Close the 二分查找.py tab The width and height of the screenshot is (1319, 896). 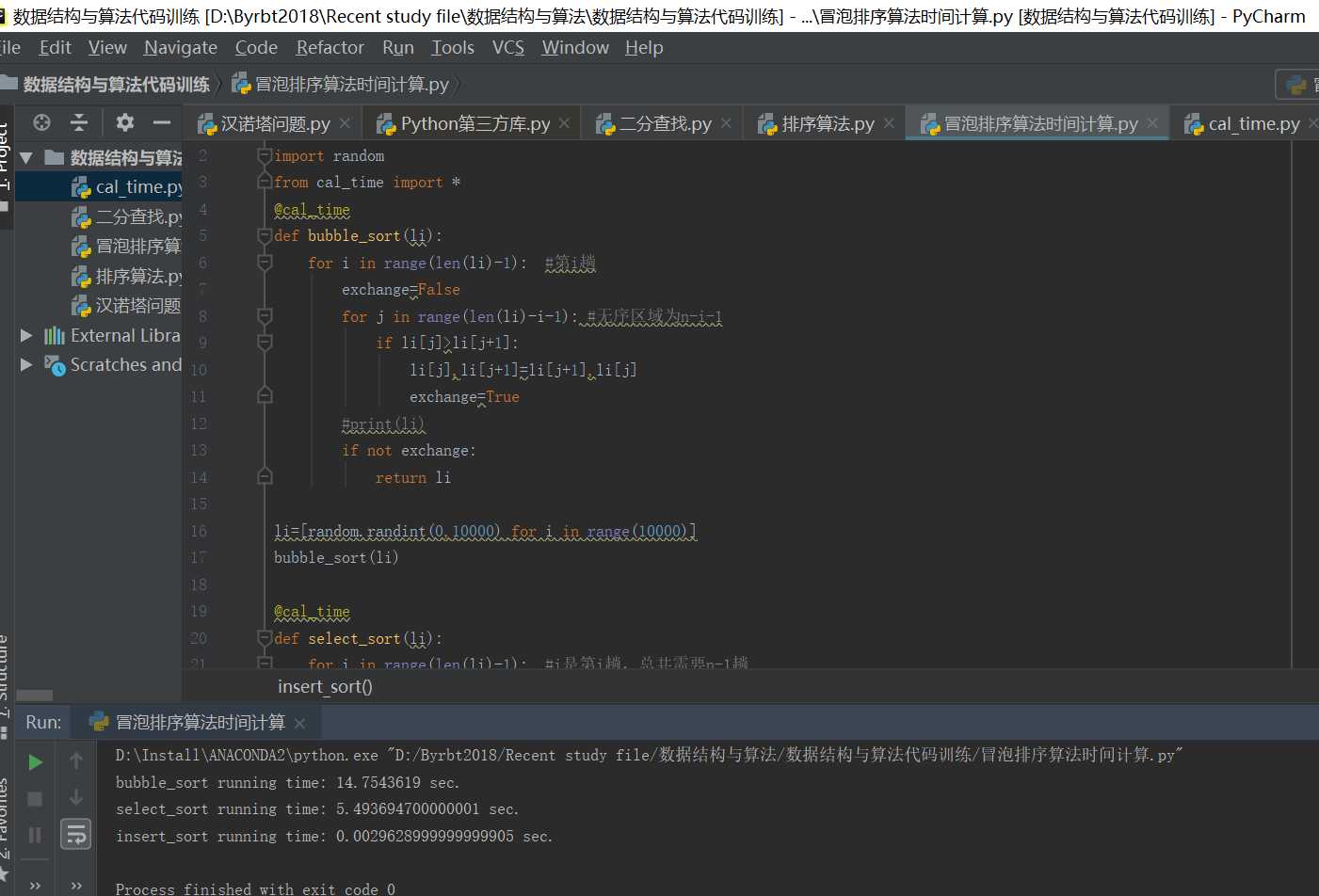726,123
